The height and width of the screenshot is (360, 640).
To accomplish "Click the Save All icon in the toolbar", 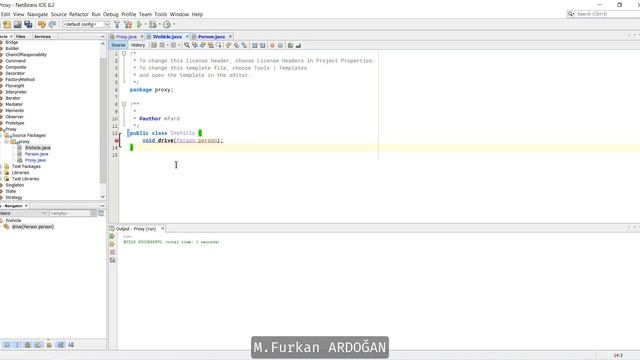I will pyautogui.click(x=28, y=24).
